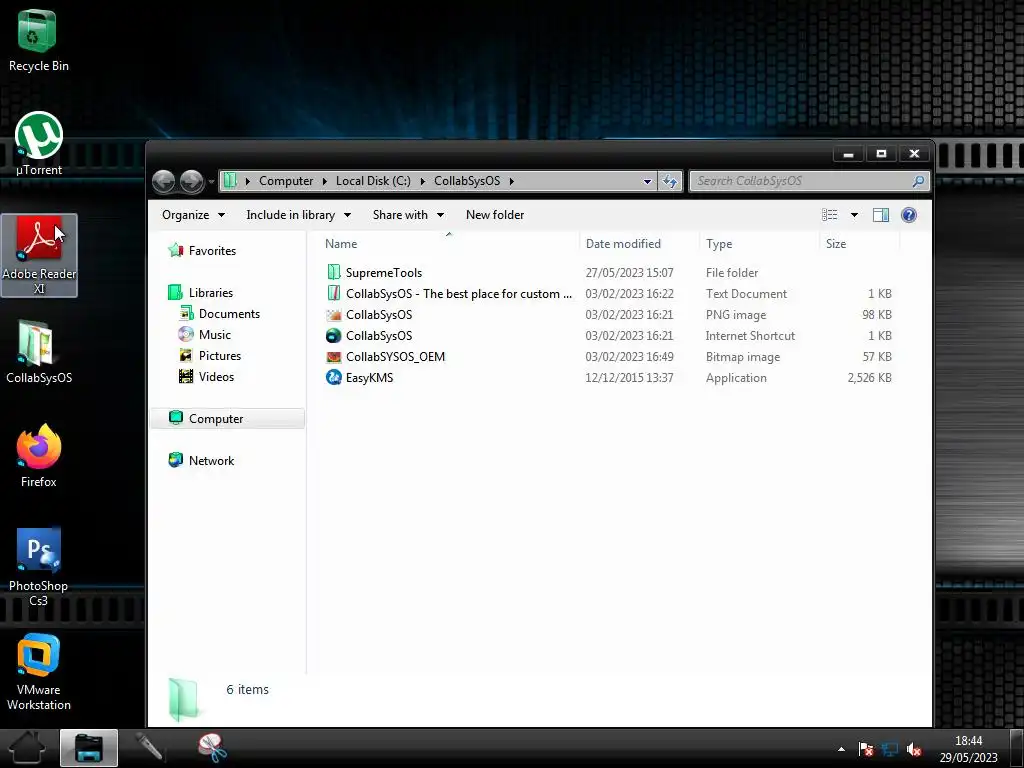Open the view options dropdown arrow
The image size is (1024, 768).
point(854,215)
